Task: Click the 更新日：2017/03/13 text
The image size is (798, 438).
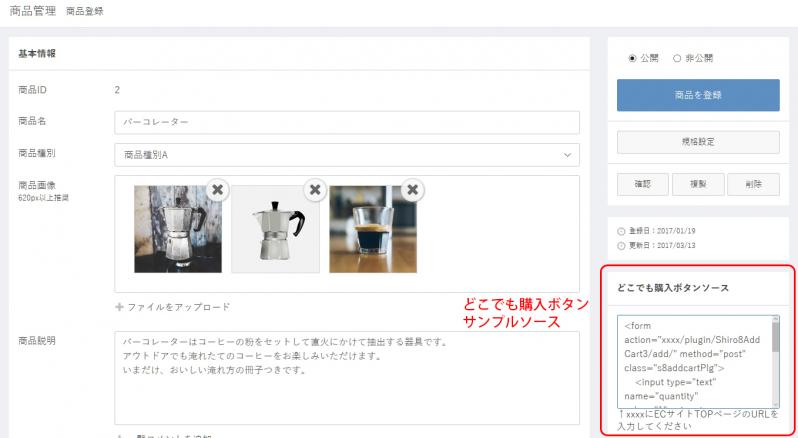Action: coord(662,246)
